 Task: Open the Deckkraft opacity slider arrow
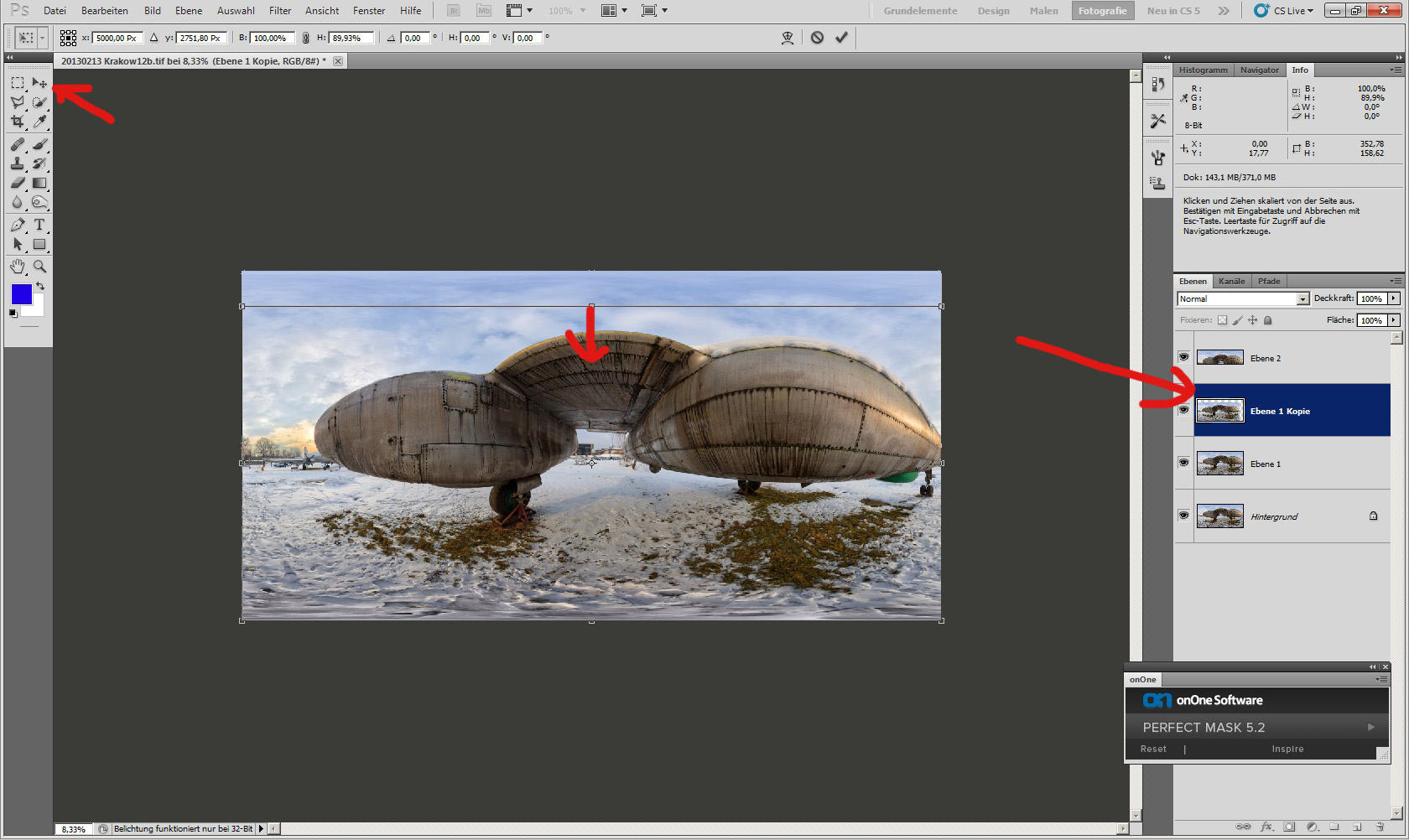1394,298
